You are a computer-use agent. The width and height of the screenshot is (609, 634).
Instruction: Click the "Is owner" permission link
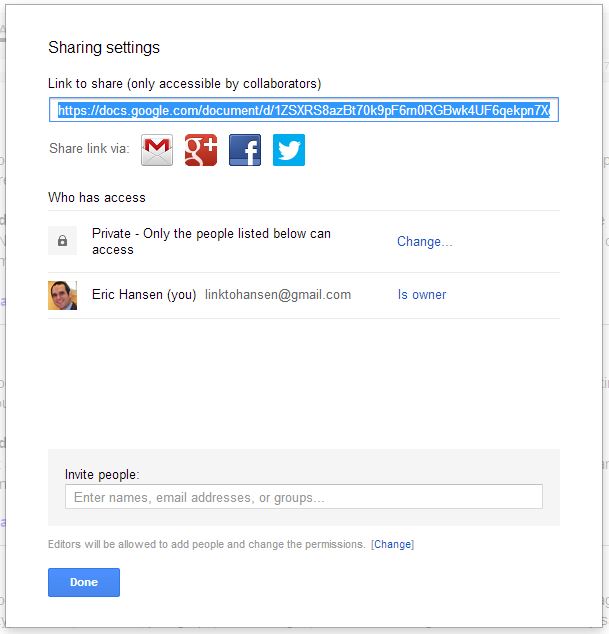(422, 295)
